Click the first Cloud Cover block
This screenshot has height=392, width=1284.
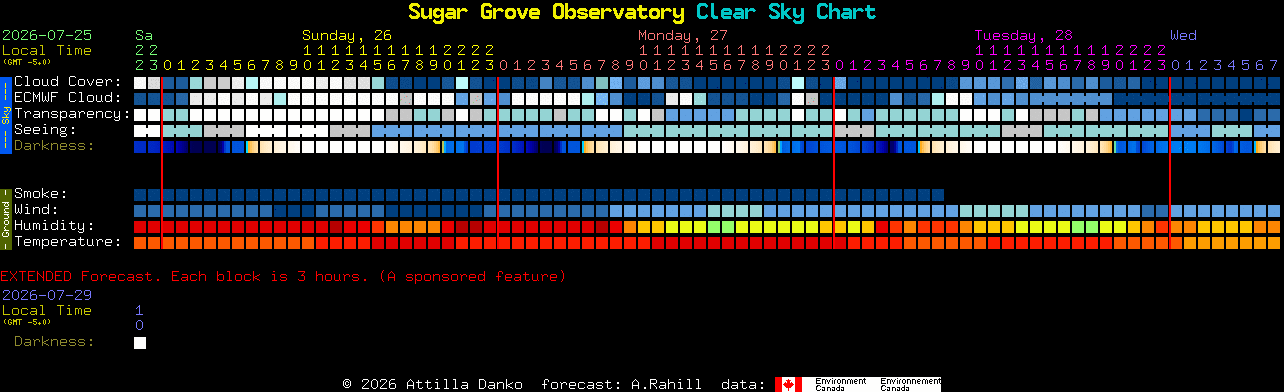[140, 82]
